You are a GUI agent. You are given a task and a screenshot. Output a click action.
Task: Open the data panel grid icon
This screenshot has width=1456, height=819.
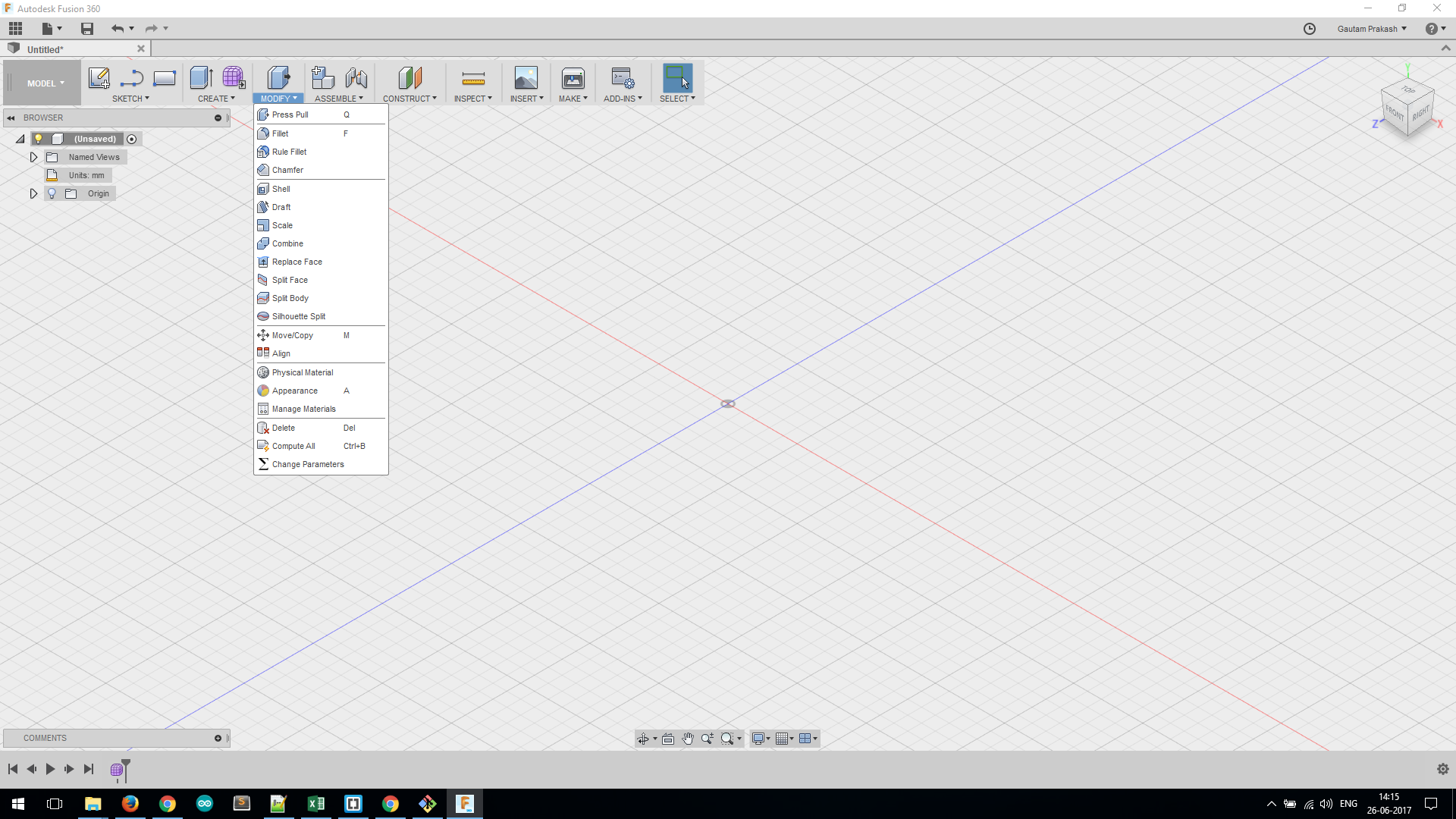(x=16, y=29)
